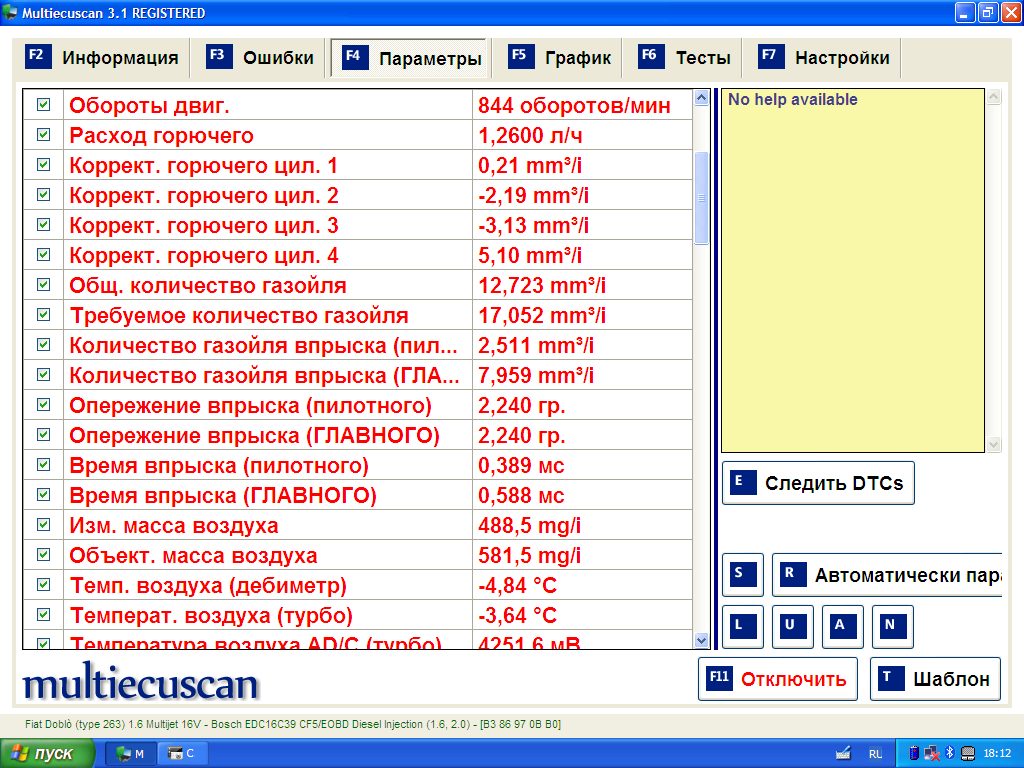Uncheck the Обороты двиг. parameter

pyautogui.click(x=43, y=105)
